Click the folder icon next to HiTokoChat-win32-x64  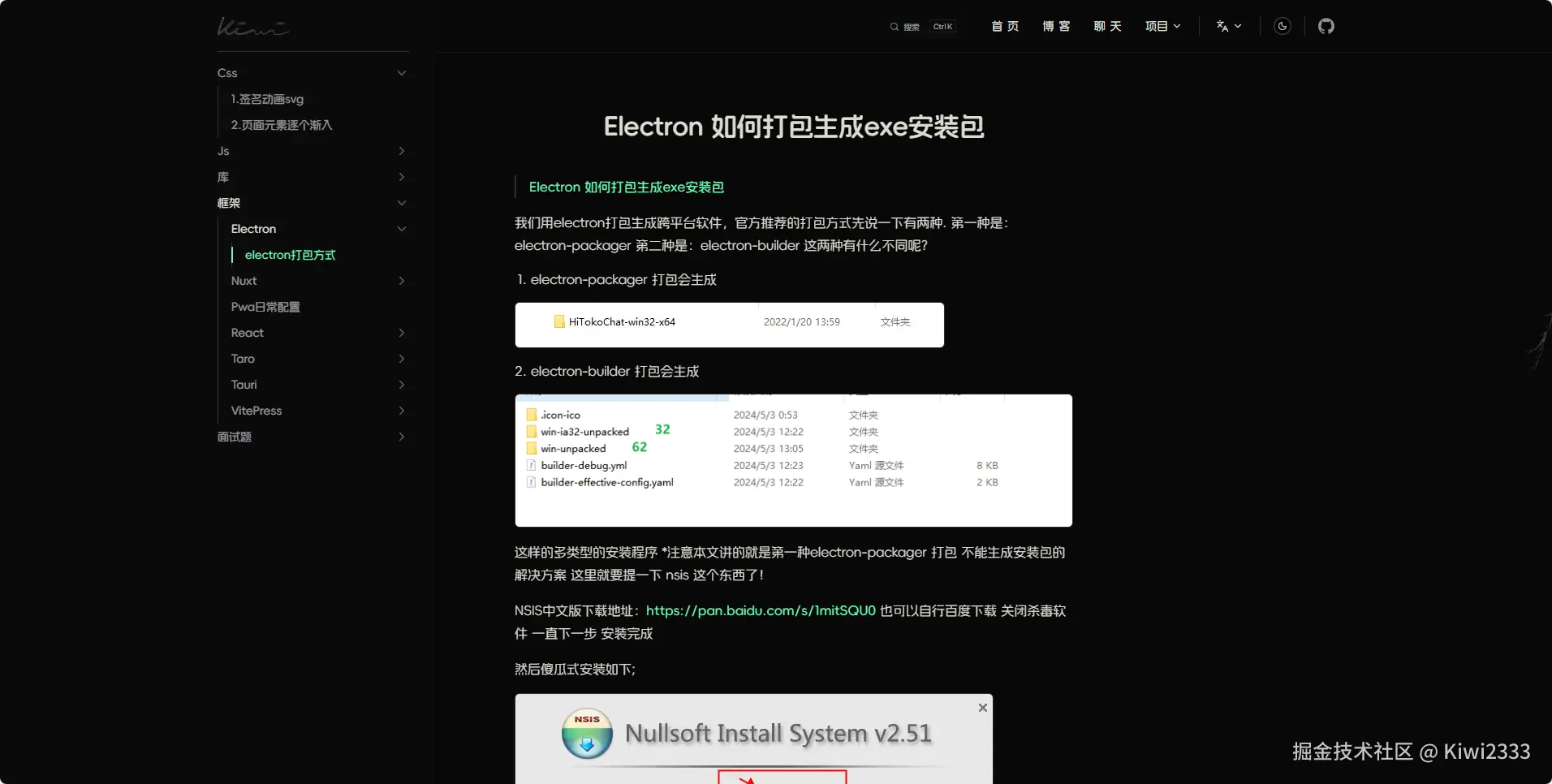point(558,321)
